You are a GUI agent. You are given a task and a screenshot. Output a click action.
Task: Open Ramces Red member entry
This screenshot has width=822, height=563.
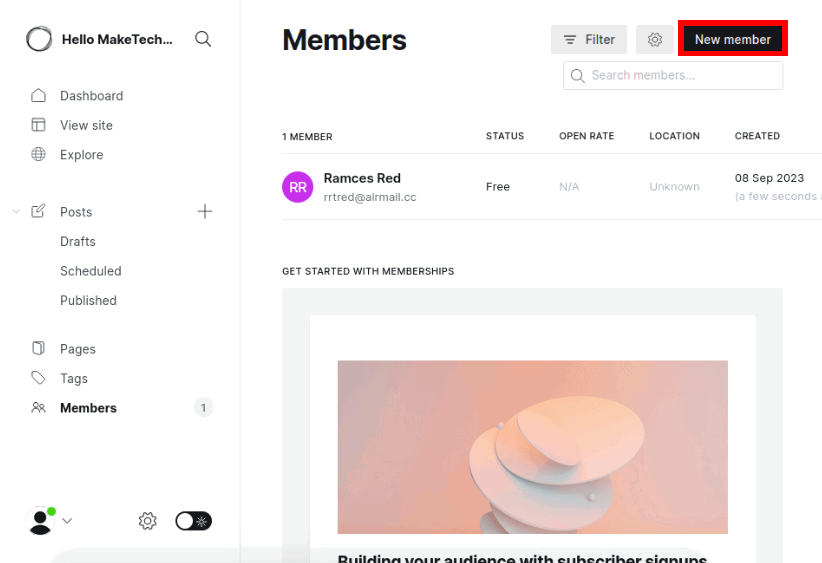coord(362,179)
